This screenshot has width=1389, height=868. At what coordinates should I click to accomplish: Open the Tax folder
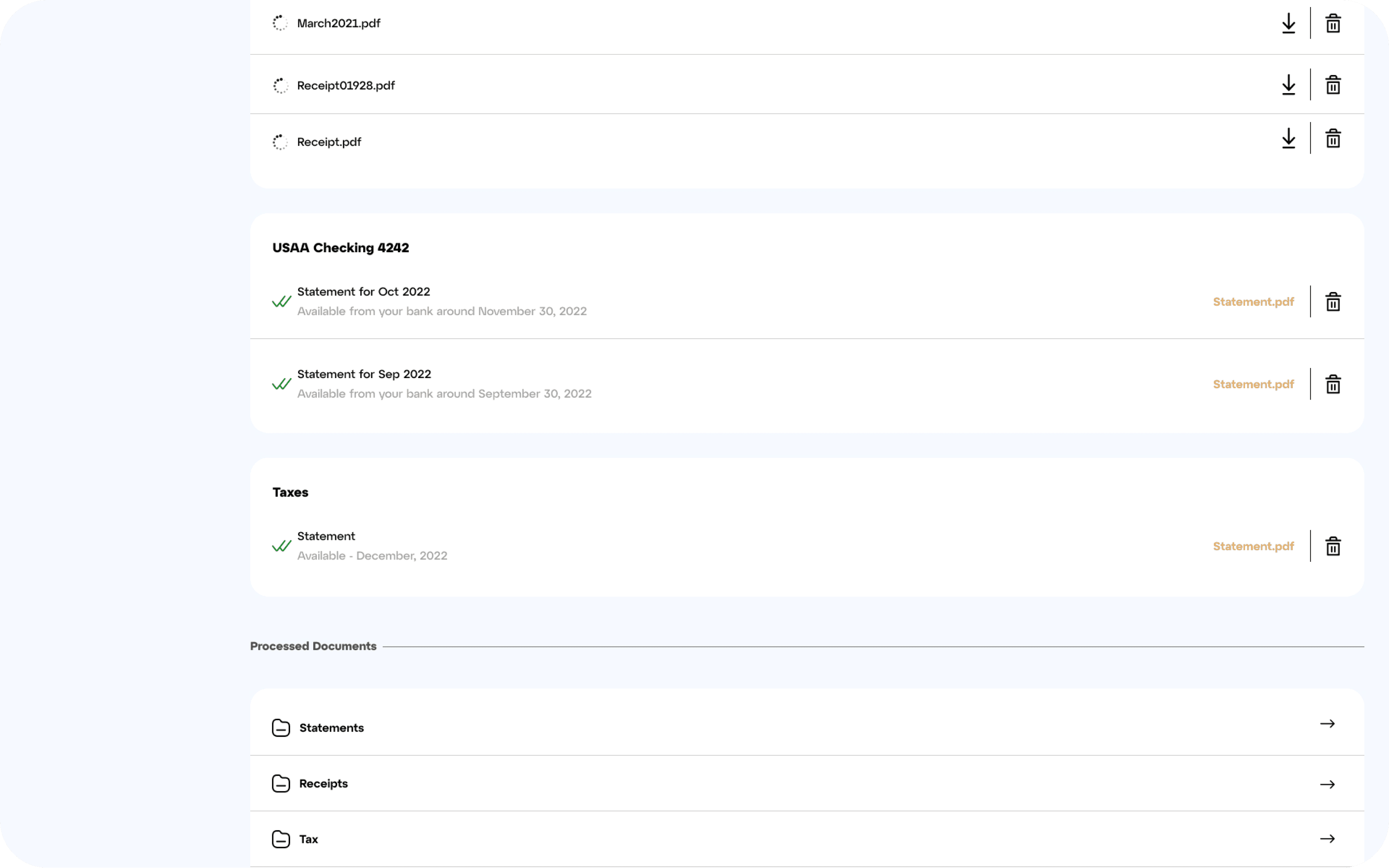(807, 839)
